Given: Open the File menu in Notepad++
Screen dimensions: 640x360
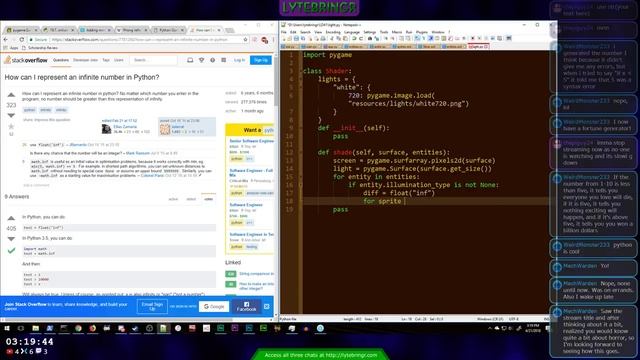Looking at the screenshot, I should 284,32.
